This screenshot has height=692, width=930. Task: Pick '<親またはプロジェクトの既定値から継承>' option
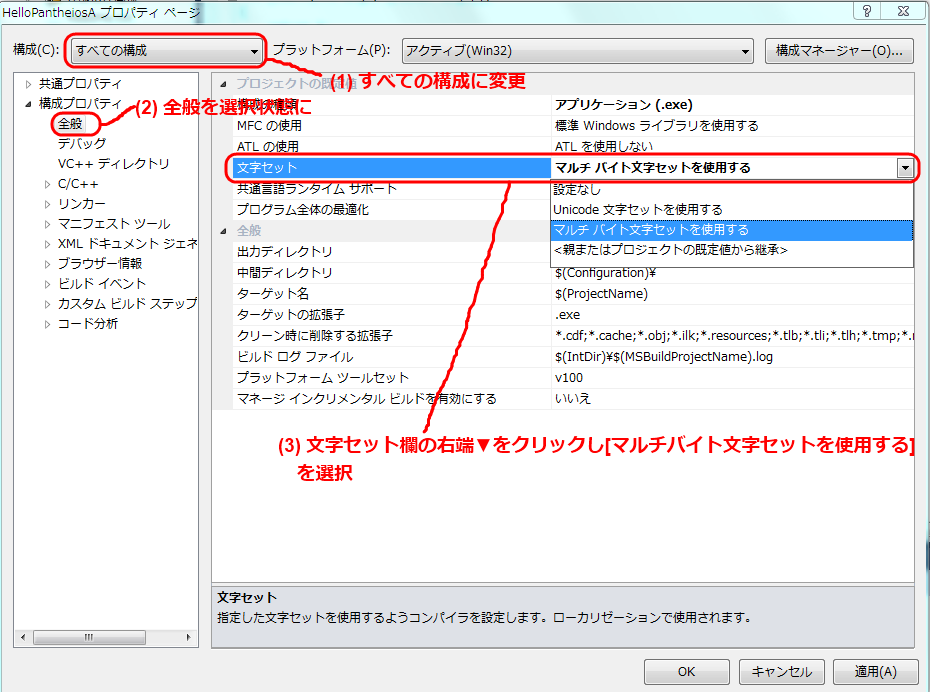point(670,250)
